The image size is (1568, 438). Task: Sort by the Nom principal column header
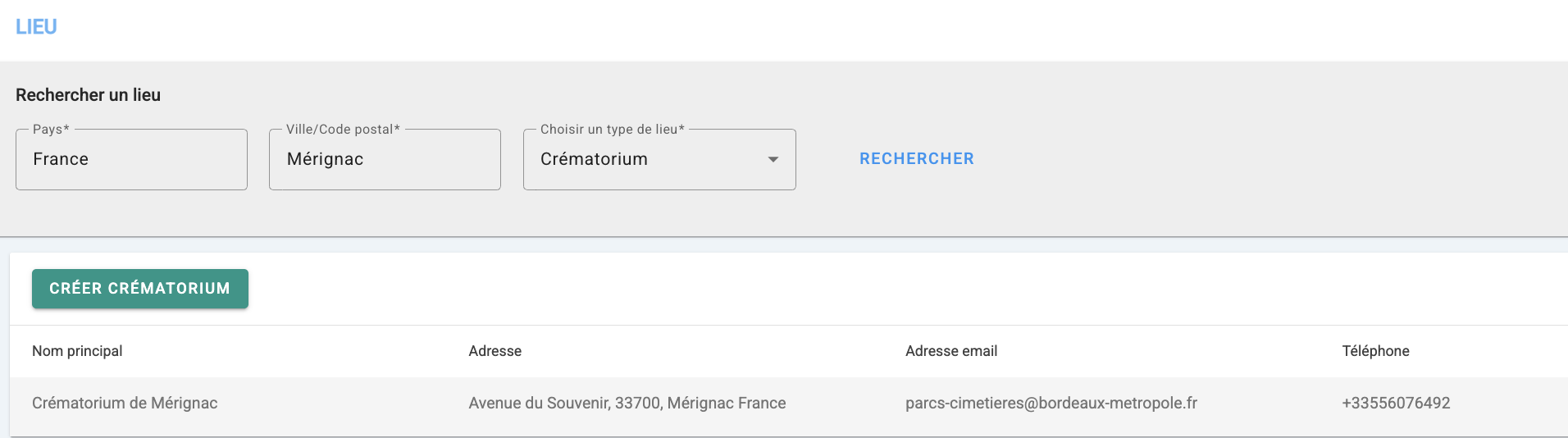tap(77, 351)
